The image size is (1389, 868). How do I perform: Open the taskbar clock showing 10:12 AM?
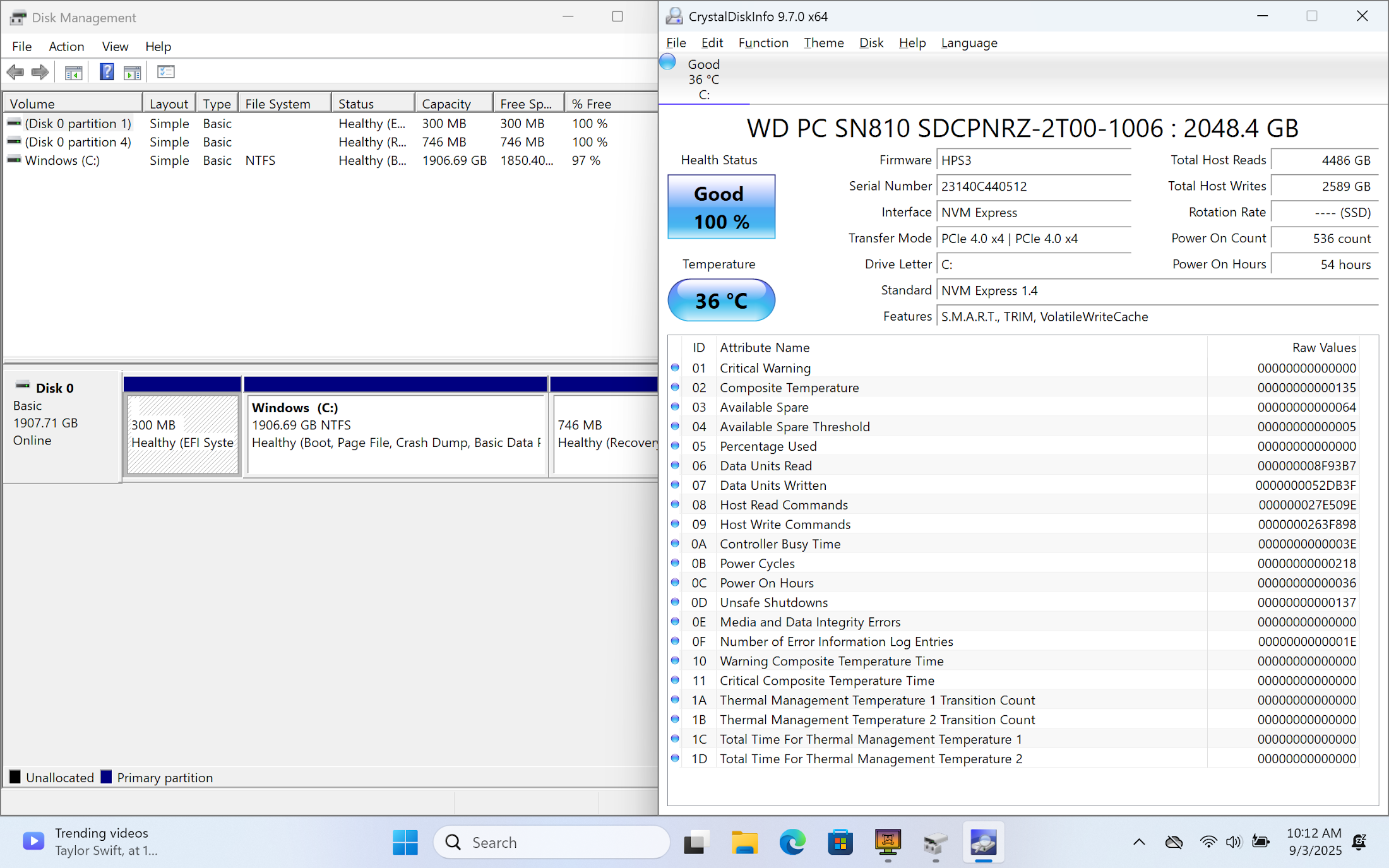point(1314,841)
